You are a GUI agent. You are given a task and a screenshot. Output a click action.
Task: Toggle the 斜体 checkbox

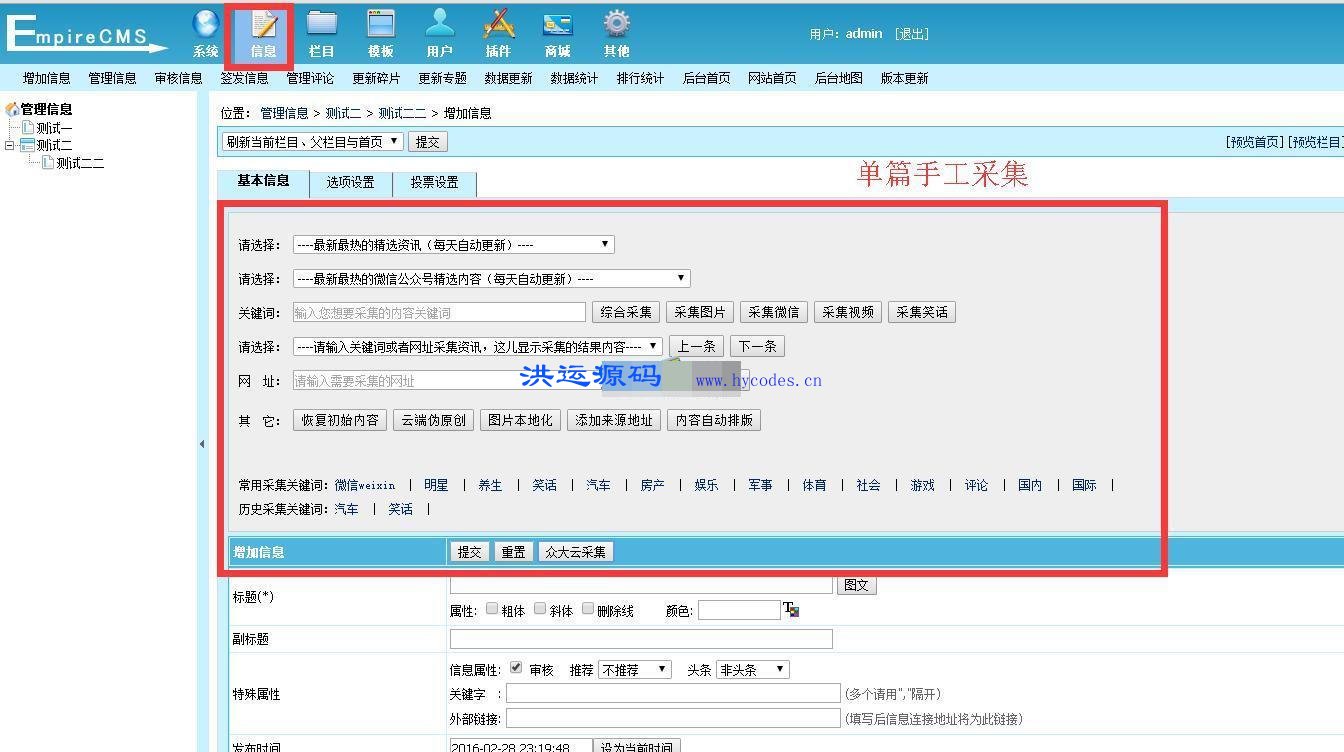(540, 609)
